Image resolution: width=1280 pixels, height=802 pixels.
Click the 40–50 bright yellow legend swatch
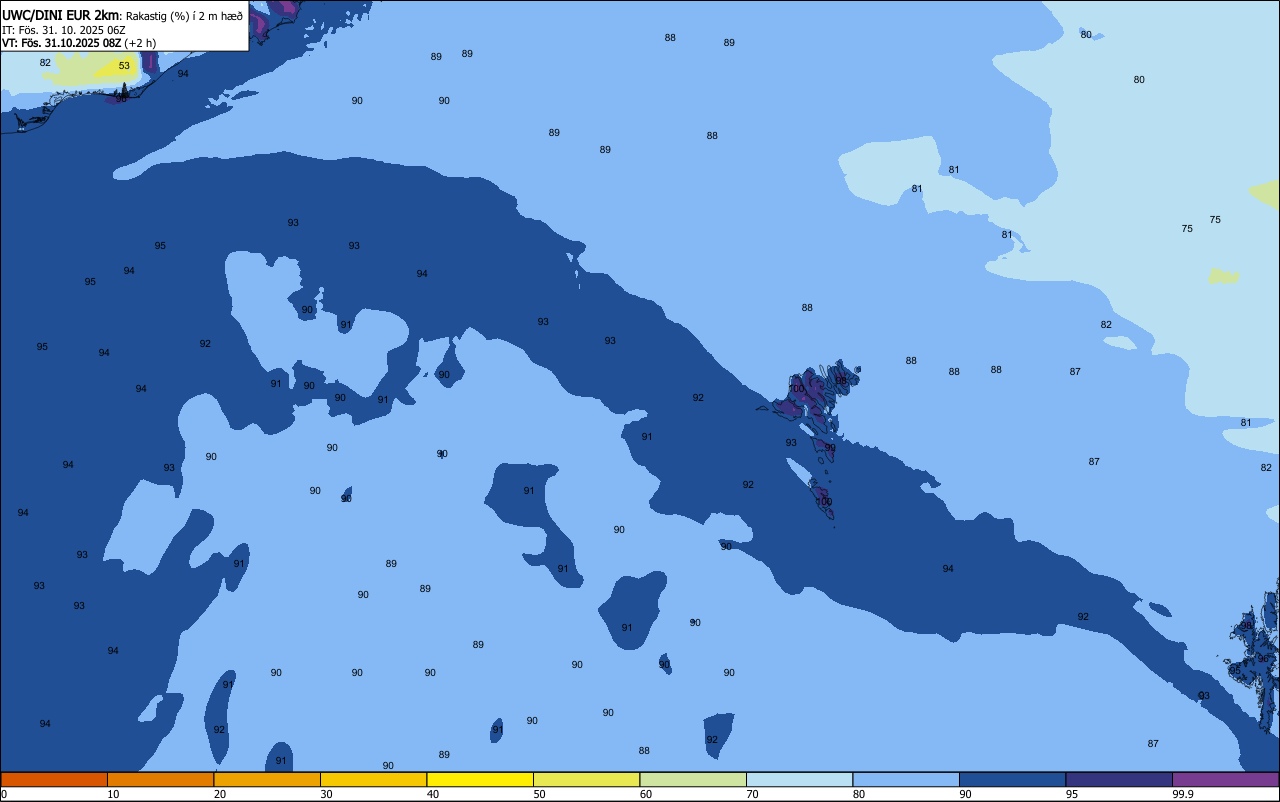pos(480,779)
